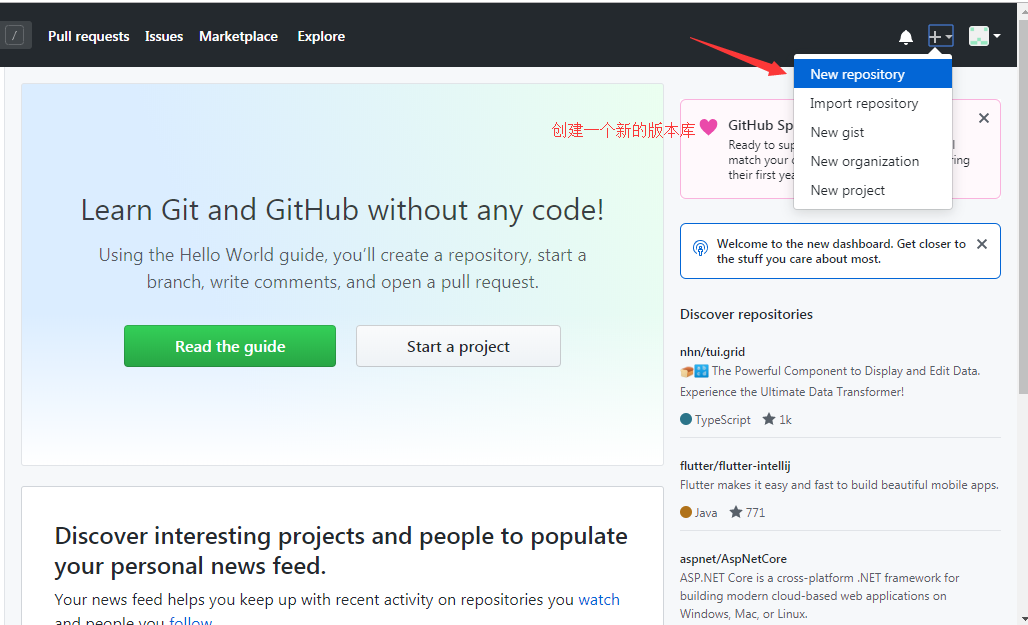Choose New repository from menu
Image resolution: width=1028 pixels, height=625 pixels.
point(873,74)
